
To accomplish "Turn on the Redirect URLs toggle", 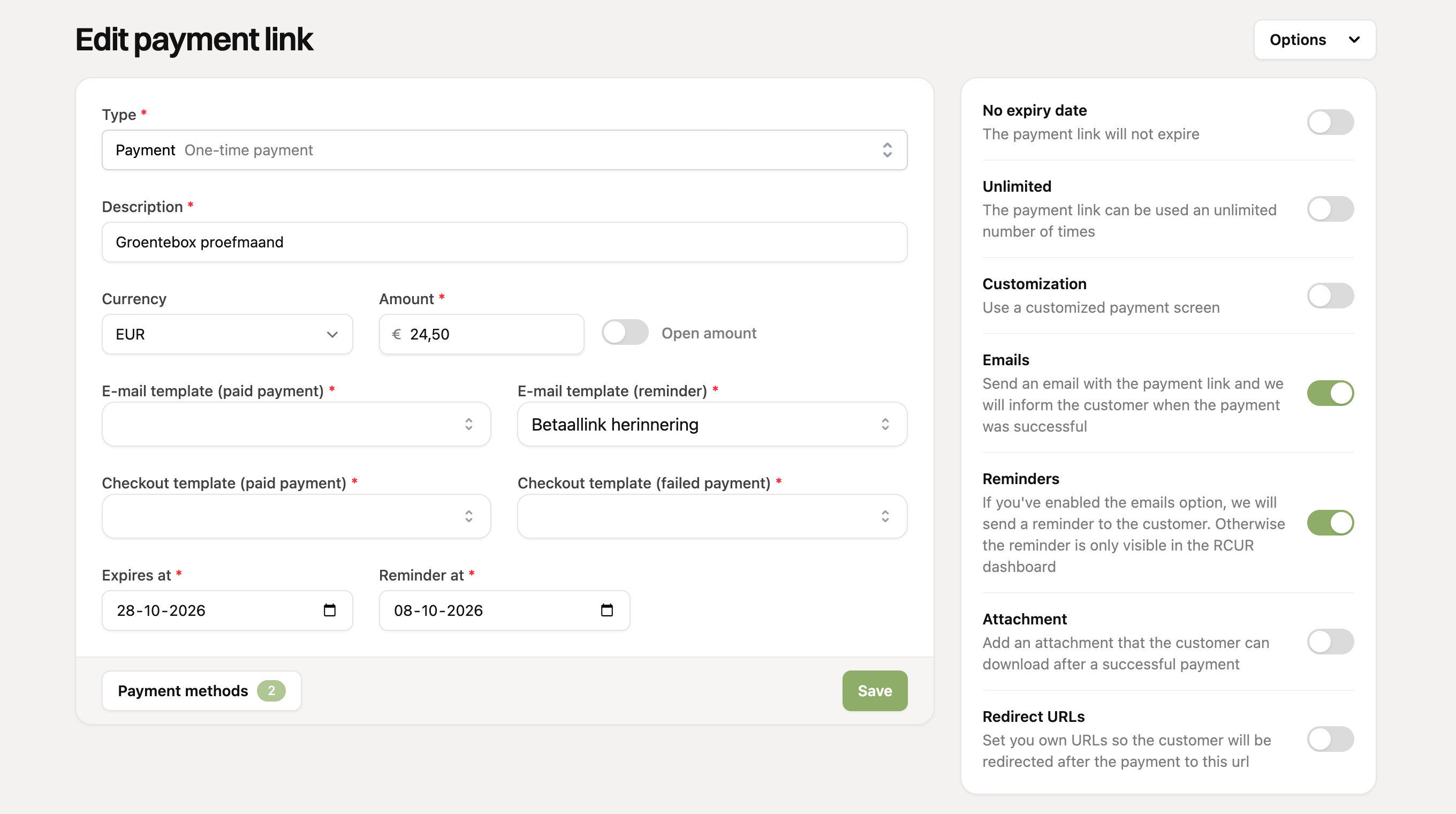I will click(x=1330, y=740).
